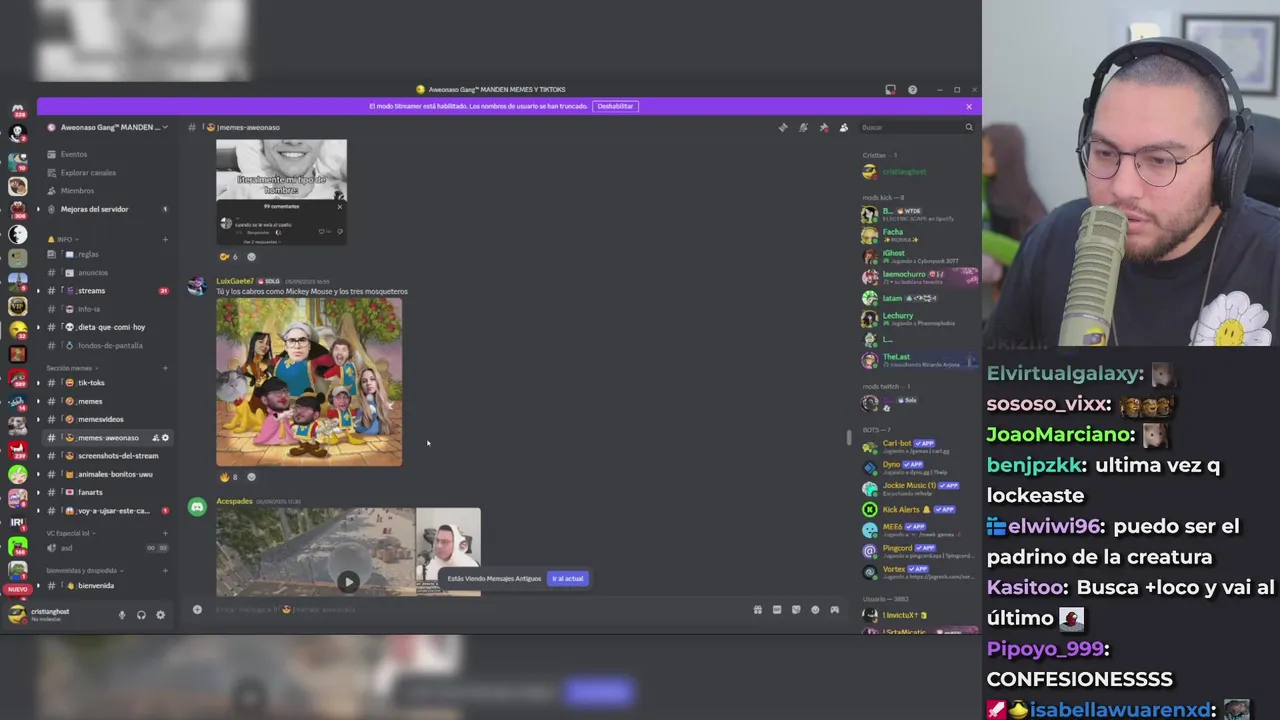Open pinned messages icon
1280x720 pixels.
point(823,127)
